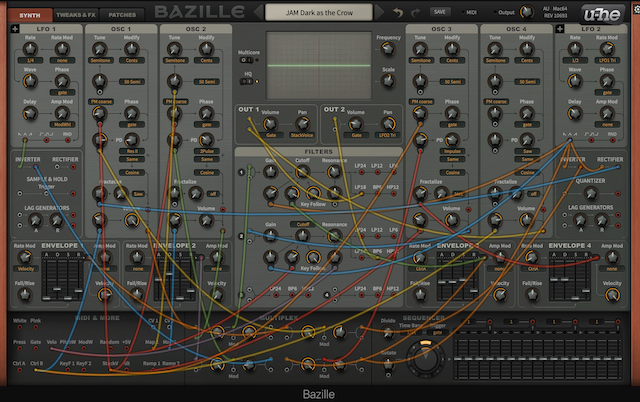Open OSC 3 PM coarse selector
Screen dimensions: 640x402
[421, 102]
